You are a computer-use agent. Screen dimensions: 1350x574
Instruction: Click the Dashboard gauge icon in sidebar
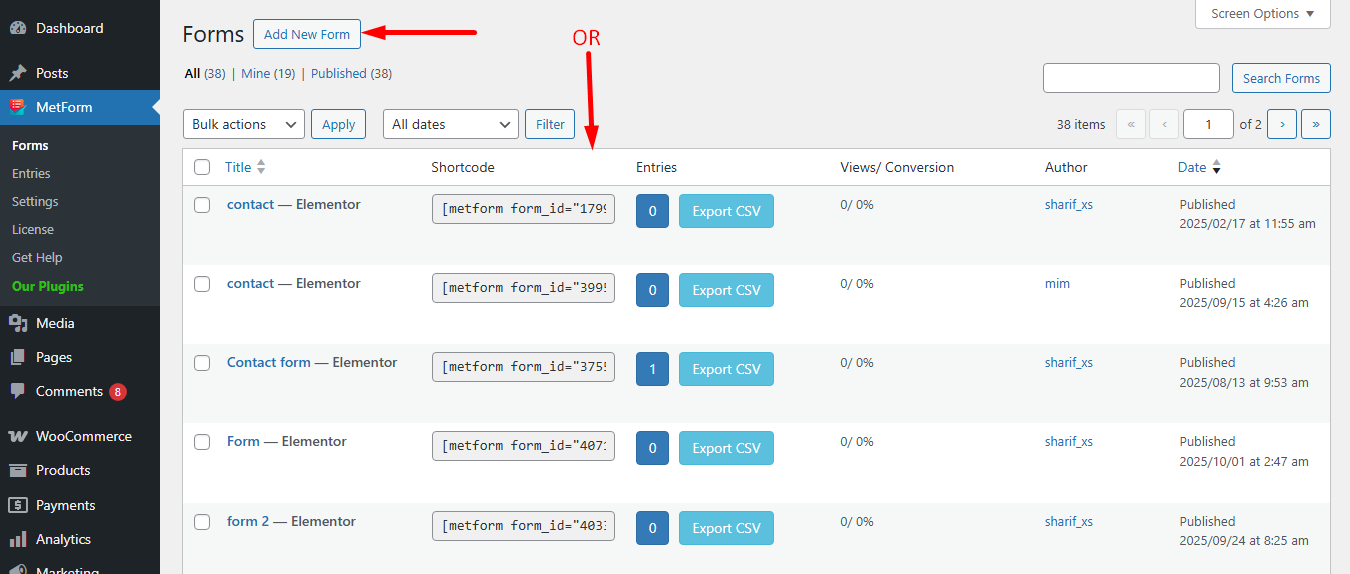[18, 29]
